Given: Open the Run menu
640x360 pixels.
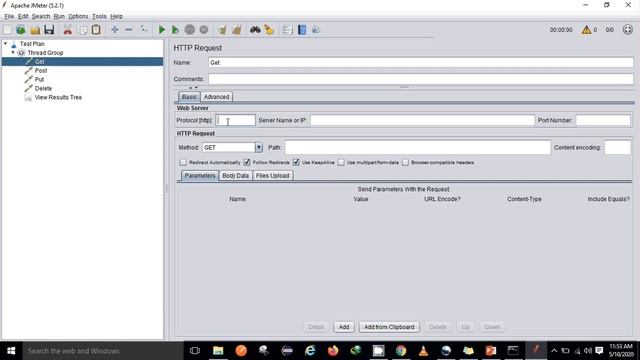Looking at the screenshot, I should (x=59, y=16).
